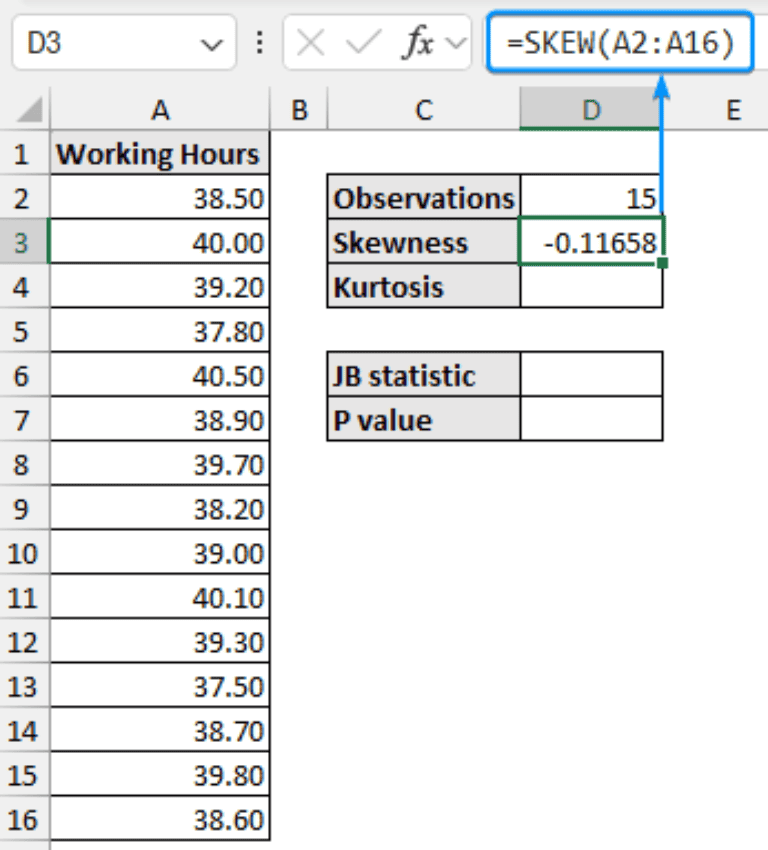Select column C header

pos(423,110)
